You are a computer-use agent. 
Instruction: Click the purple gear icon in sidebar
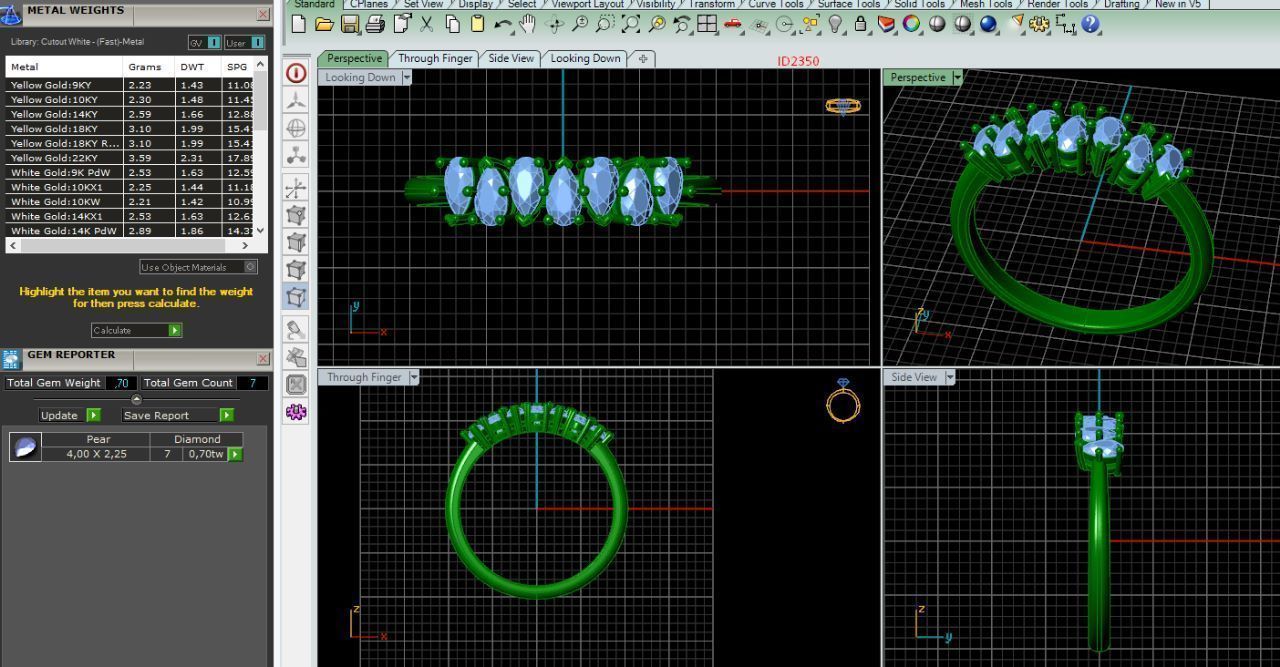[296, 411]
